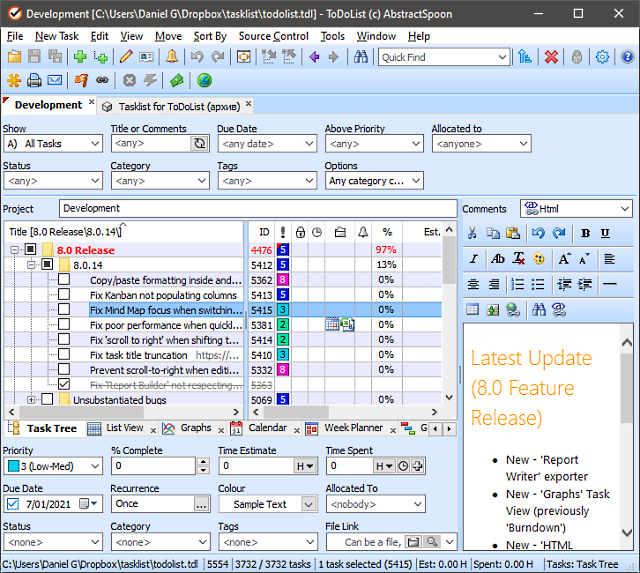Click the pink priority 8 swatch for task 5362
The width and height of the screenshot is (640, 573).
[282, 280]
